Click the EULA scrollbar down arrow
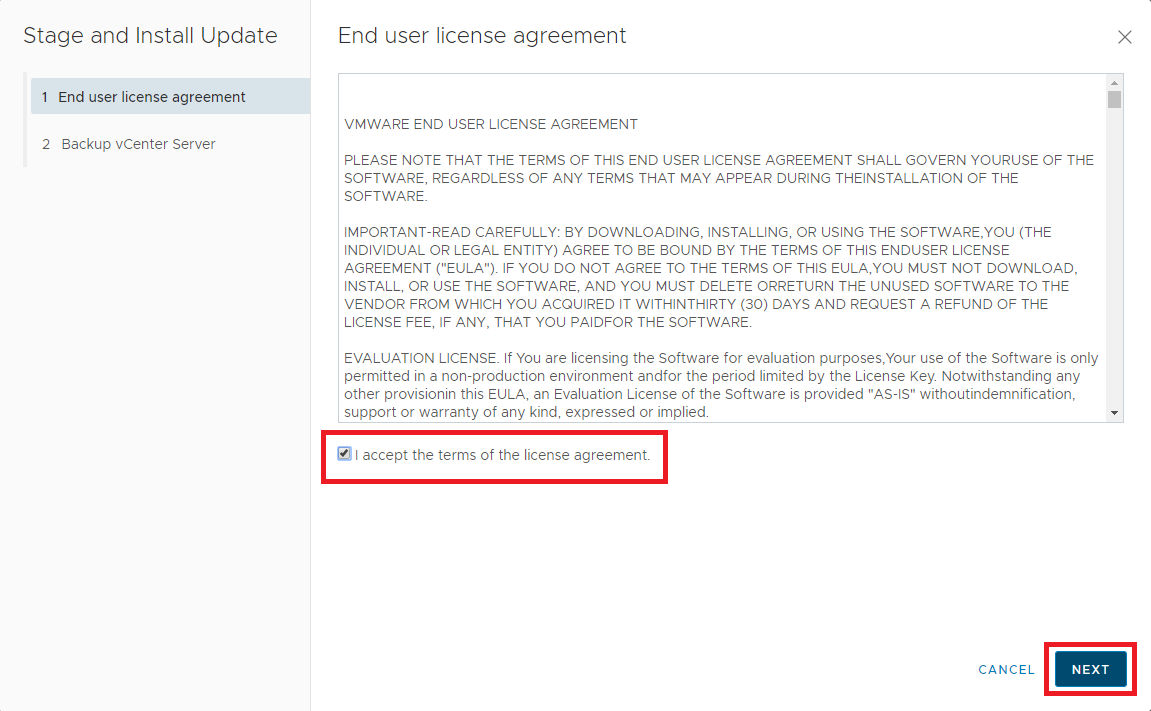This screenshot has height=711, width=1151. click(1114, 413)
